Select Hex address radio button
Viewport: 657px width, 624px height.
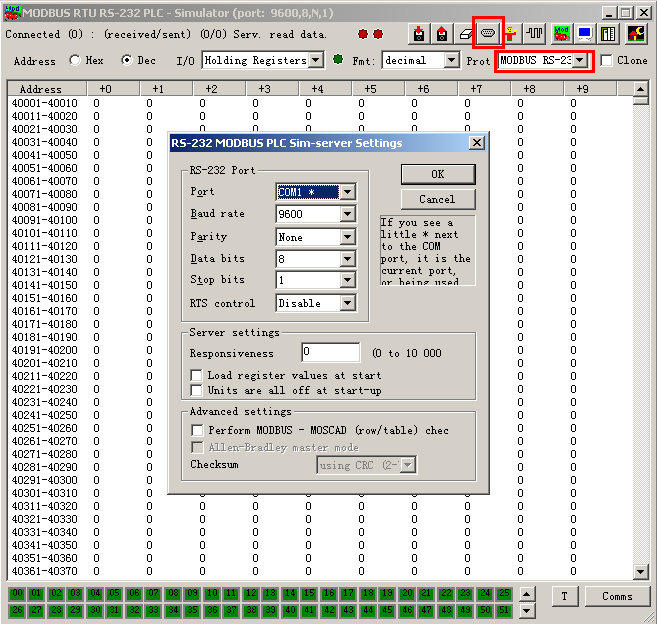75,60
